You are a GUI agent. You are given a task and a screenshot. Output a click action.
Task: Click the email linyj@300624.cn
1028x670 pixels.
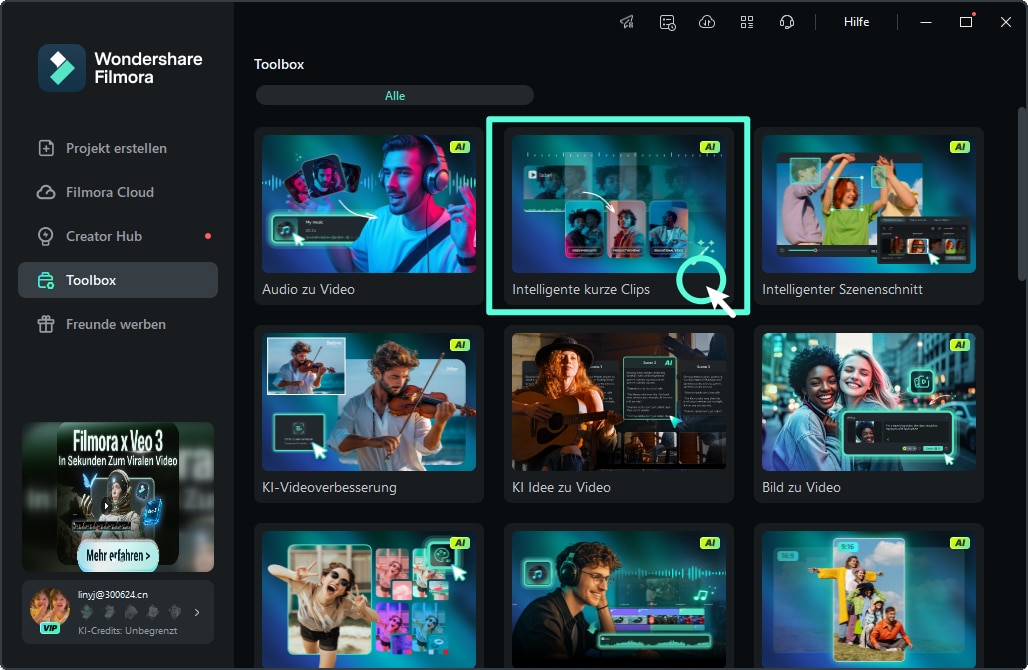[113, 595]
